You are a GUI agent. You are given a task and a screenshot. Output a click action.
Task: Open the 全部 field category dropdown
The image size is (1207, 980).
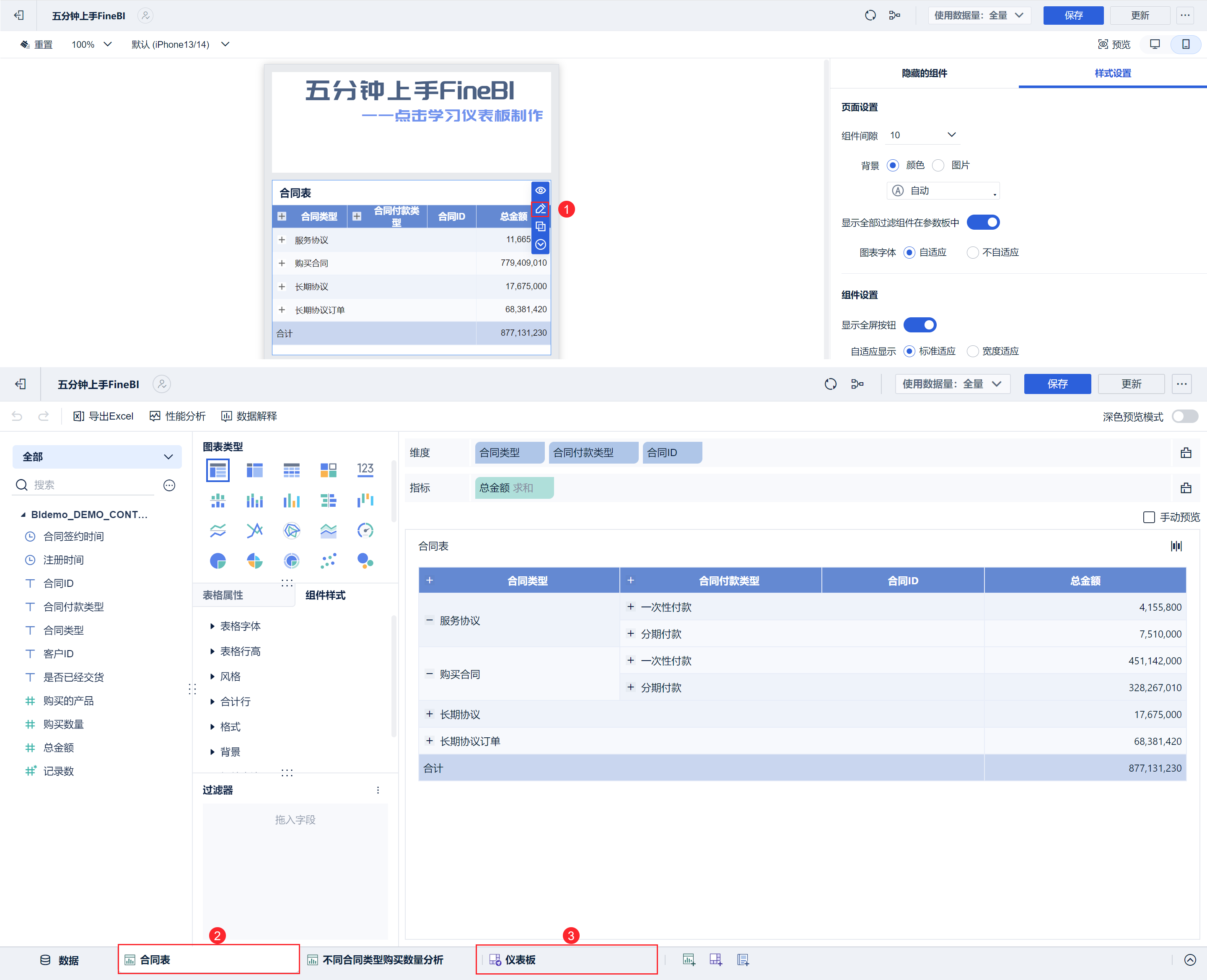(97, 457)
